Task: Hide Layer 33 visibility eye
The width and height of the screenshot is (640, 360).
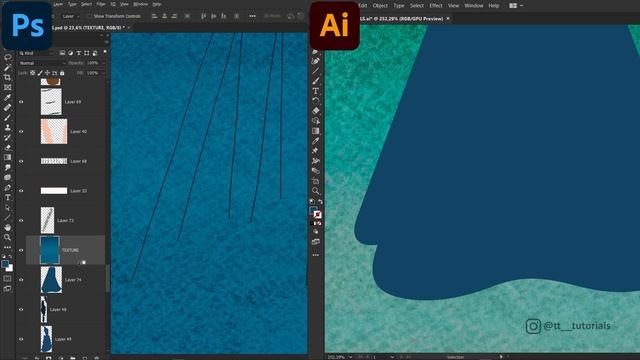Action: (x=21, y=191)
